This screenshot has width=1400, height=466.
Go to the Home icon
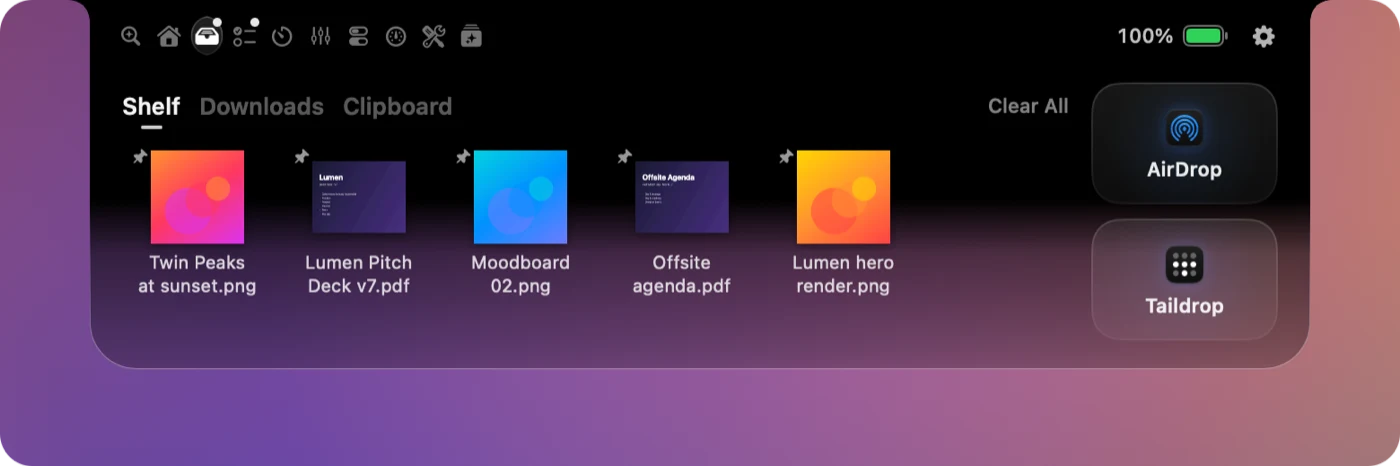pos(169,36)
